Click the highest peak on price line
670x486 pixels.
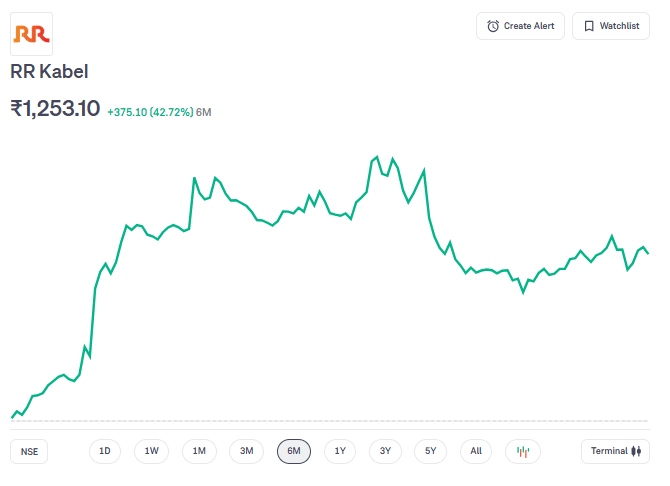point(377,157)
